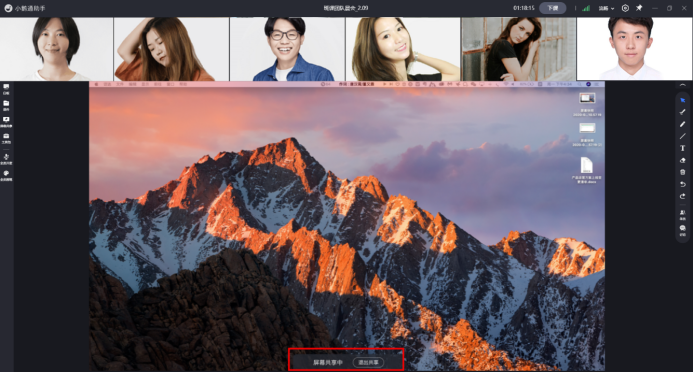Pin the window with the pushpin icon

coord(639,8)
